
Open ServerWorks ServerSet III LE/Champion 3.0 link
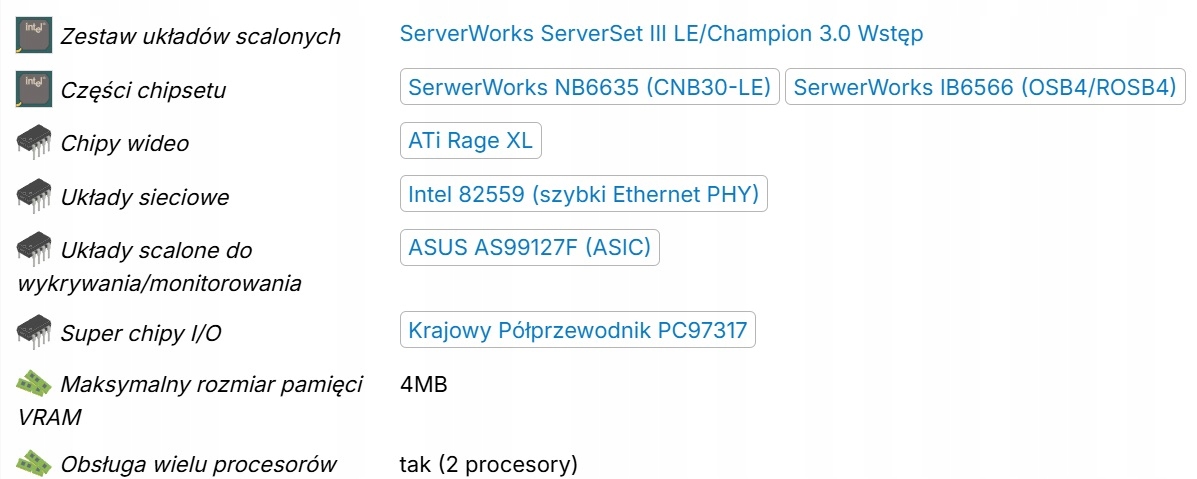click(x=661, y=33)
